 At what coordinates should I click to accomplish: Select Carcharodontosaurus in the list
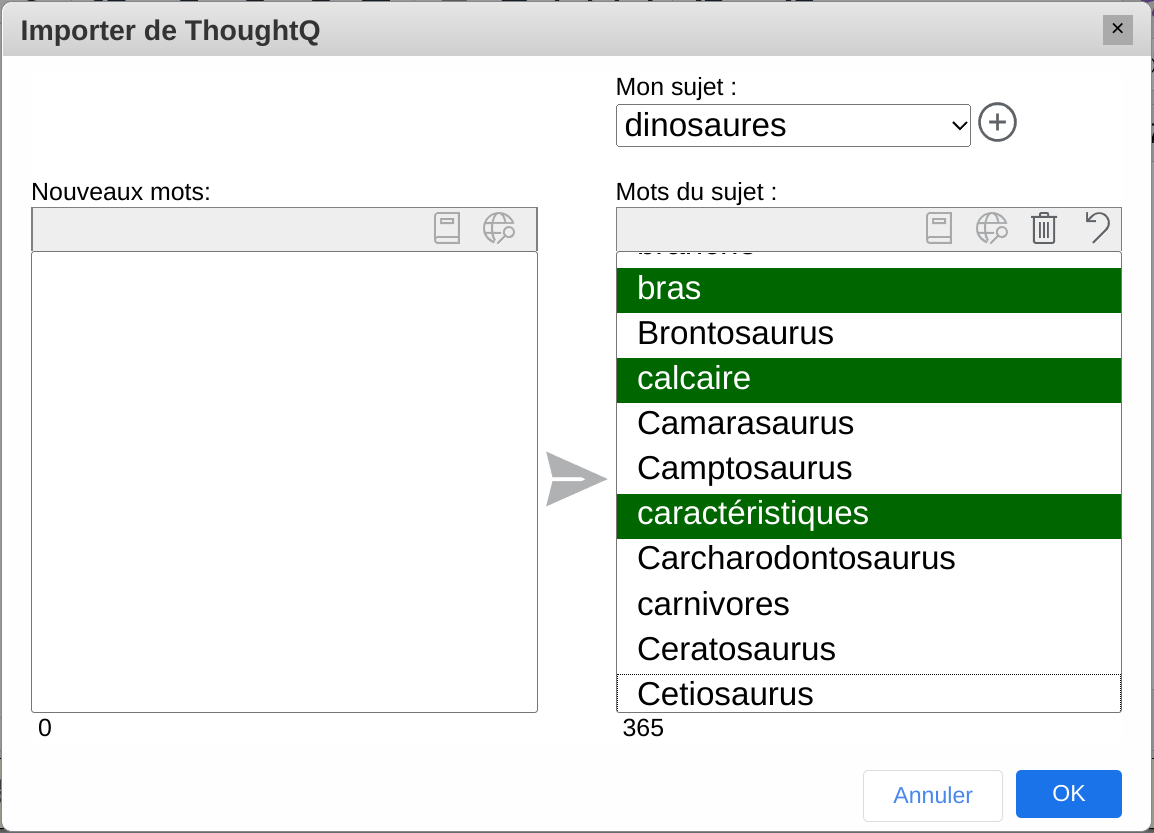[868, 560]
